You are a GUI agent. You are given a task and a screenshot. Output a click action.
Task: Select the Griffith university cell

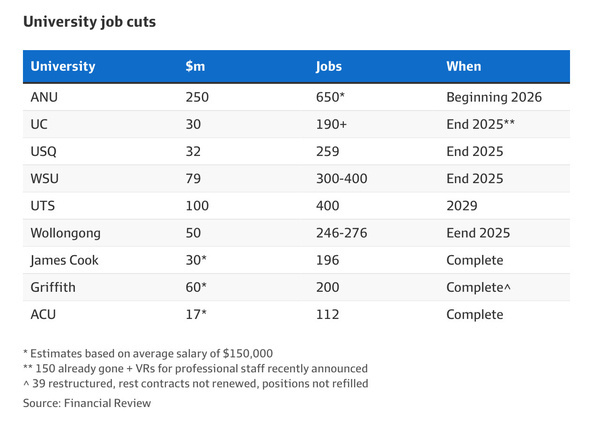tap(54, 287)
